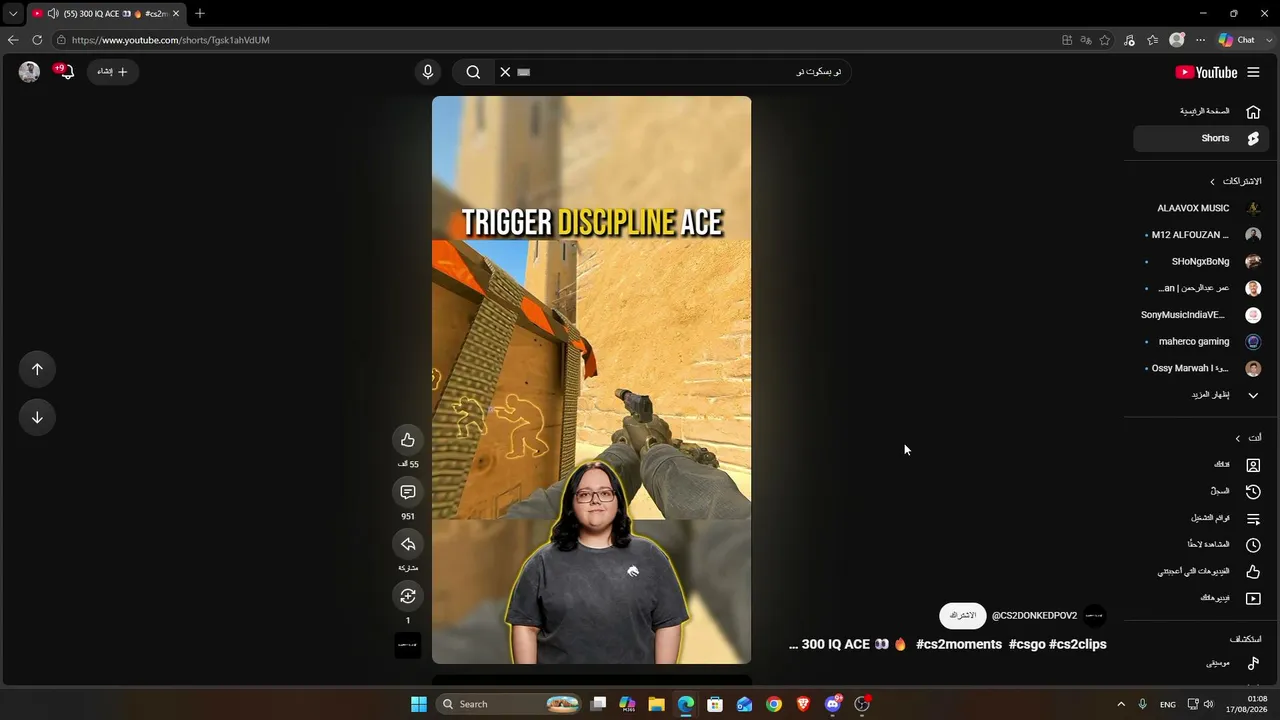This screenshot has width=1280, height=720.
Task: Mute the tab via its speaker icon
Action: [x=52, y=13]
